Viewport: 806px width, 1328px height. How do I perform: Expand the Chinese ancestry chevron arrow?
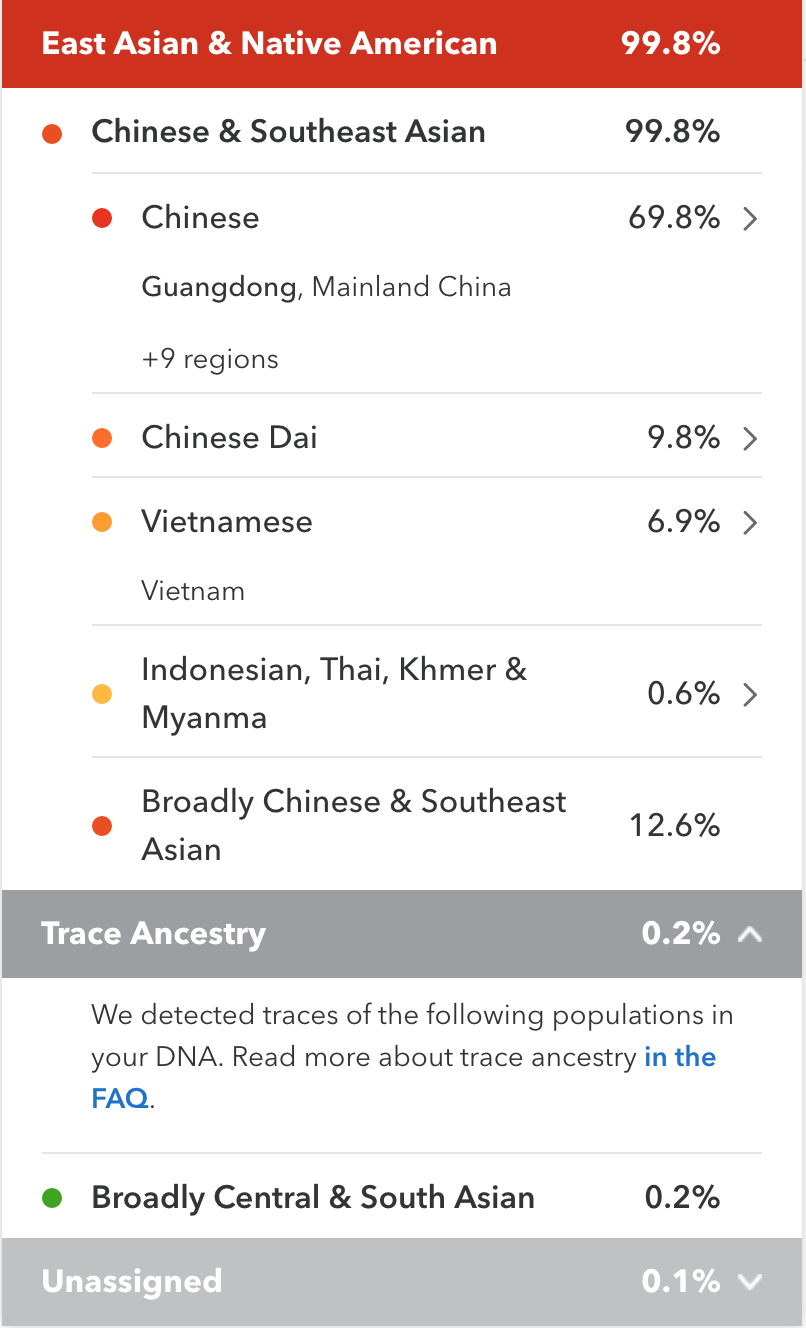(750, 219)
